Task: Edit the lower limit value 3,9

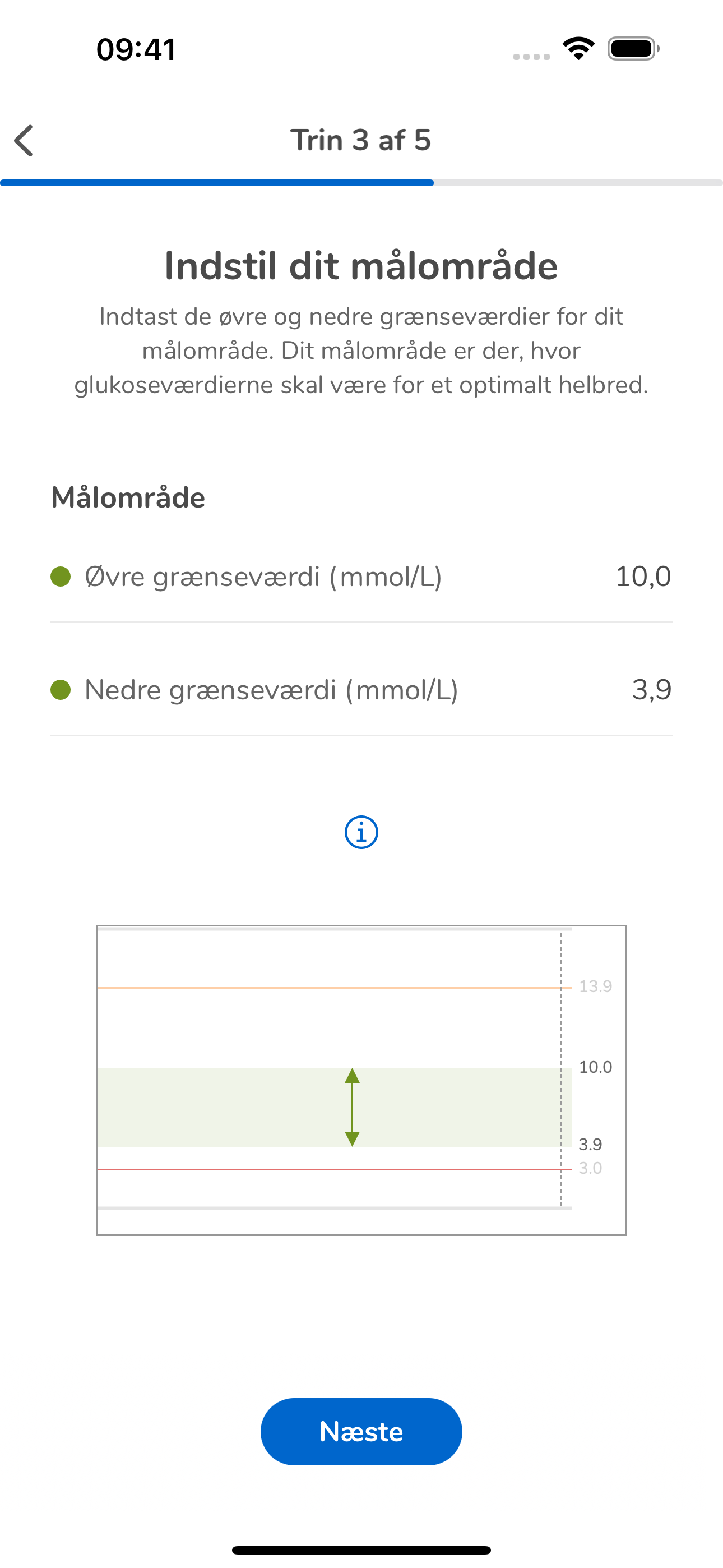Action: click(x=652, y=689)
